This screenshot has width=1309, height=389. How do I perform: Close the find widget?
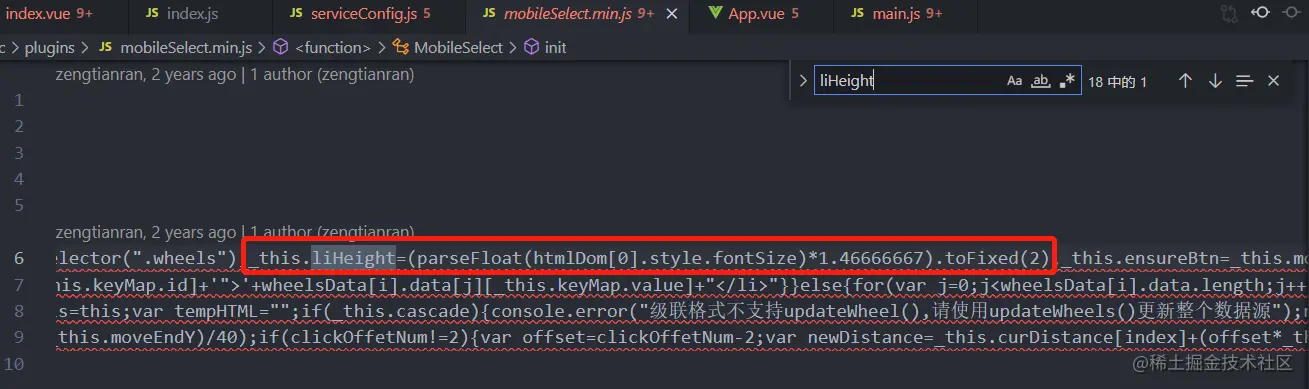click(1273, 81)
